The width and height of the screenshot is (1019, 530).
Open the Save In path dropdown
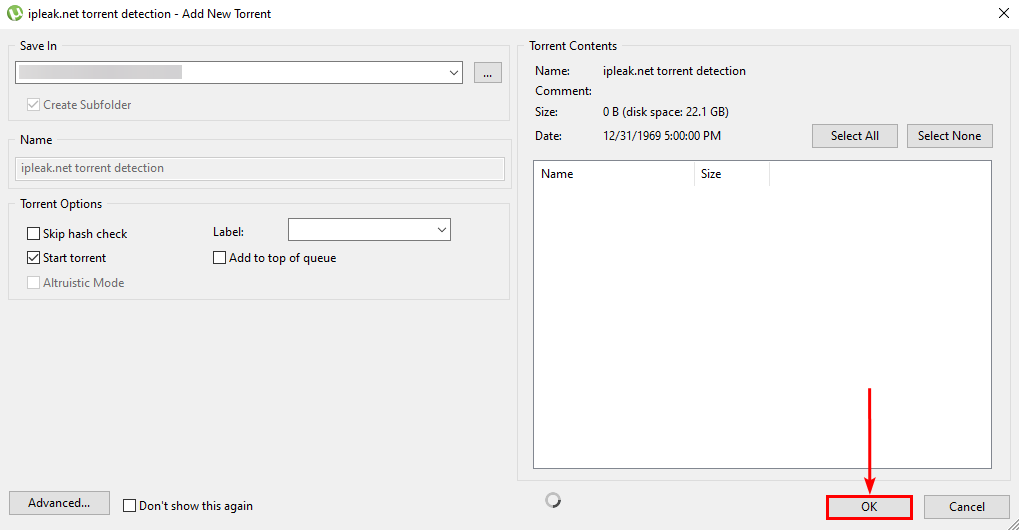(x=454, y=72)
